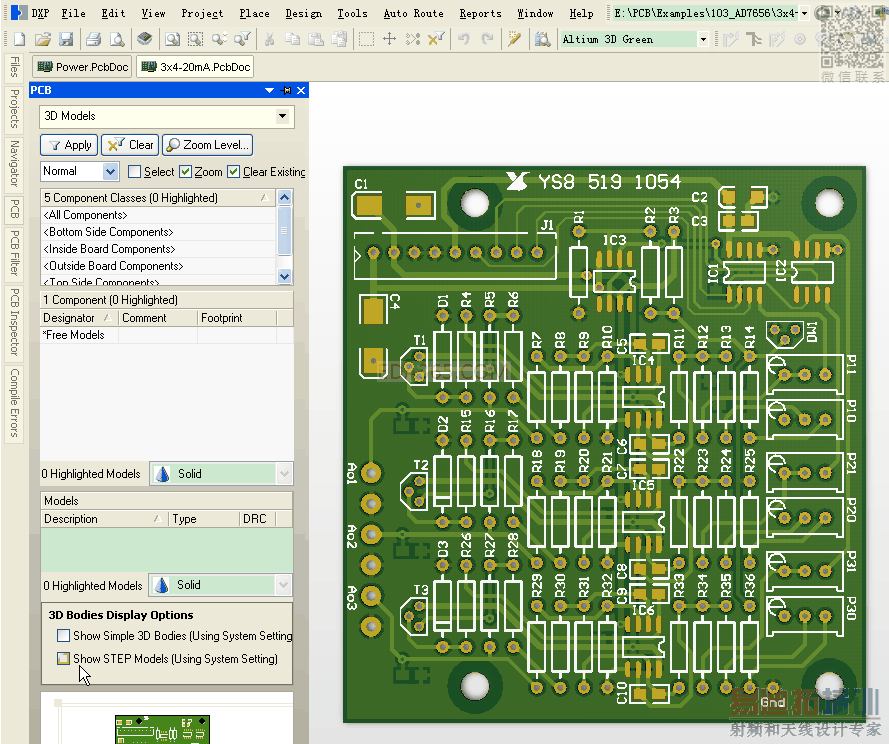
Task: Expand the Normal mask mode dropdown
Action: tap(110, 172)
